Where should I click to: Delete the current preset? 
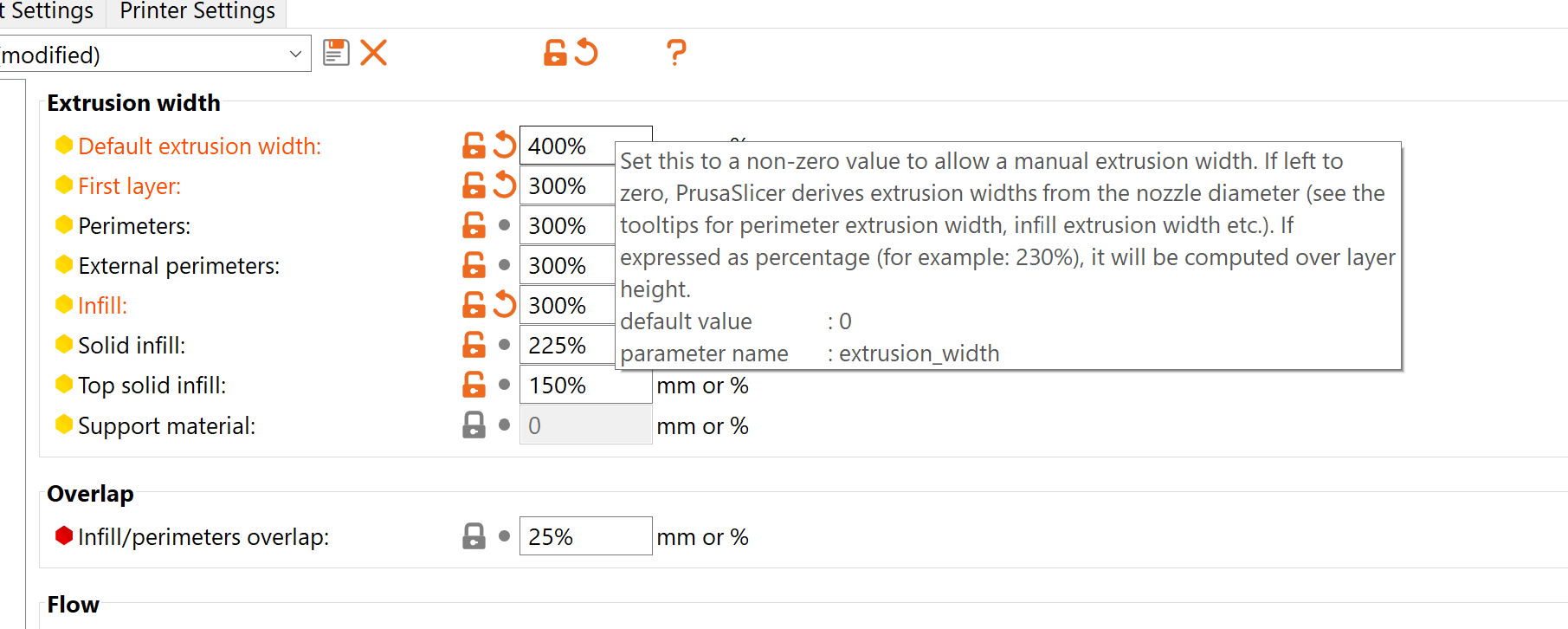[373, 53]
